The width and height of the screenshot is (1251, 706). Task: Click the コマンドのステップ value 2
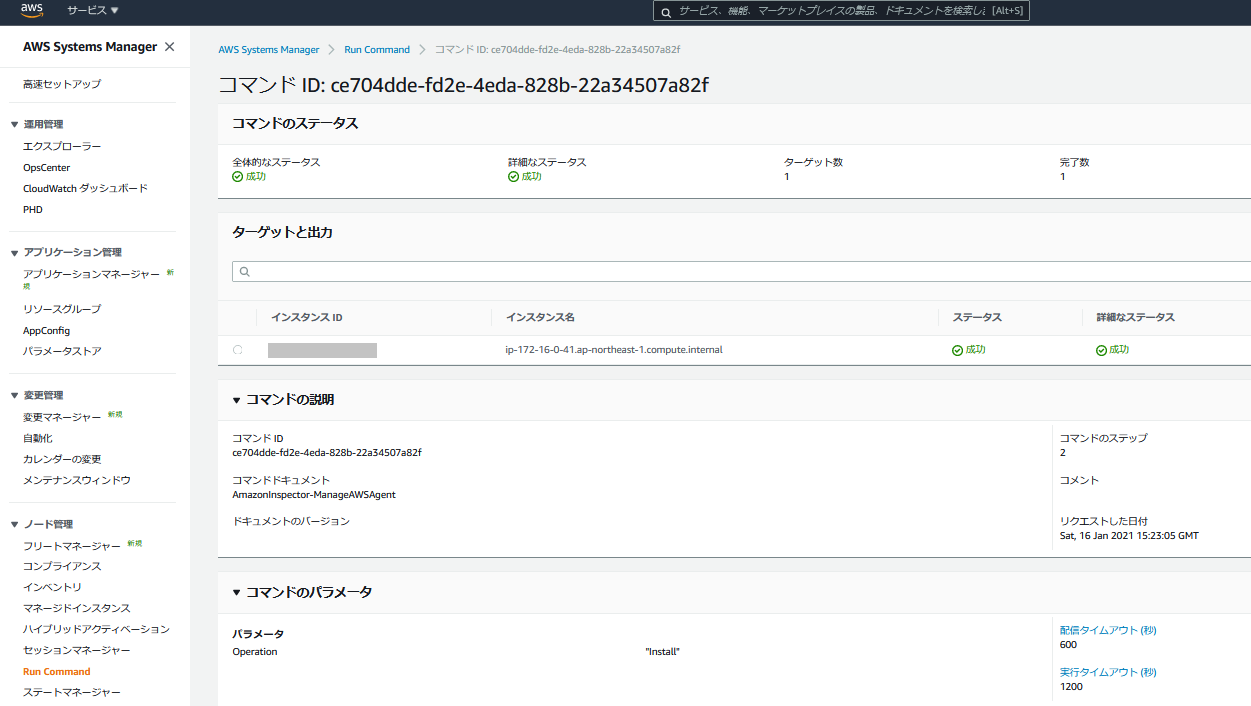[x=1063, y=452]
